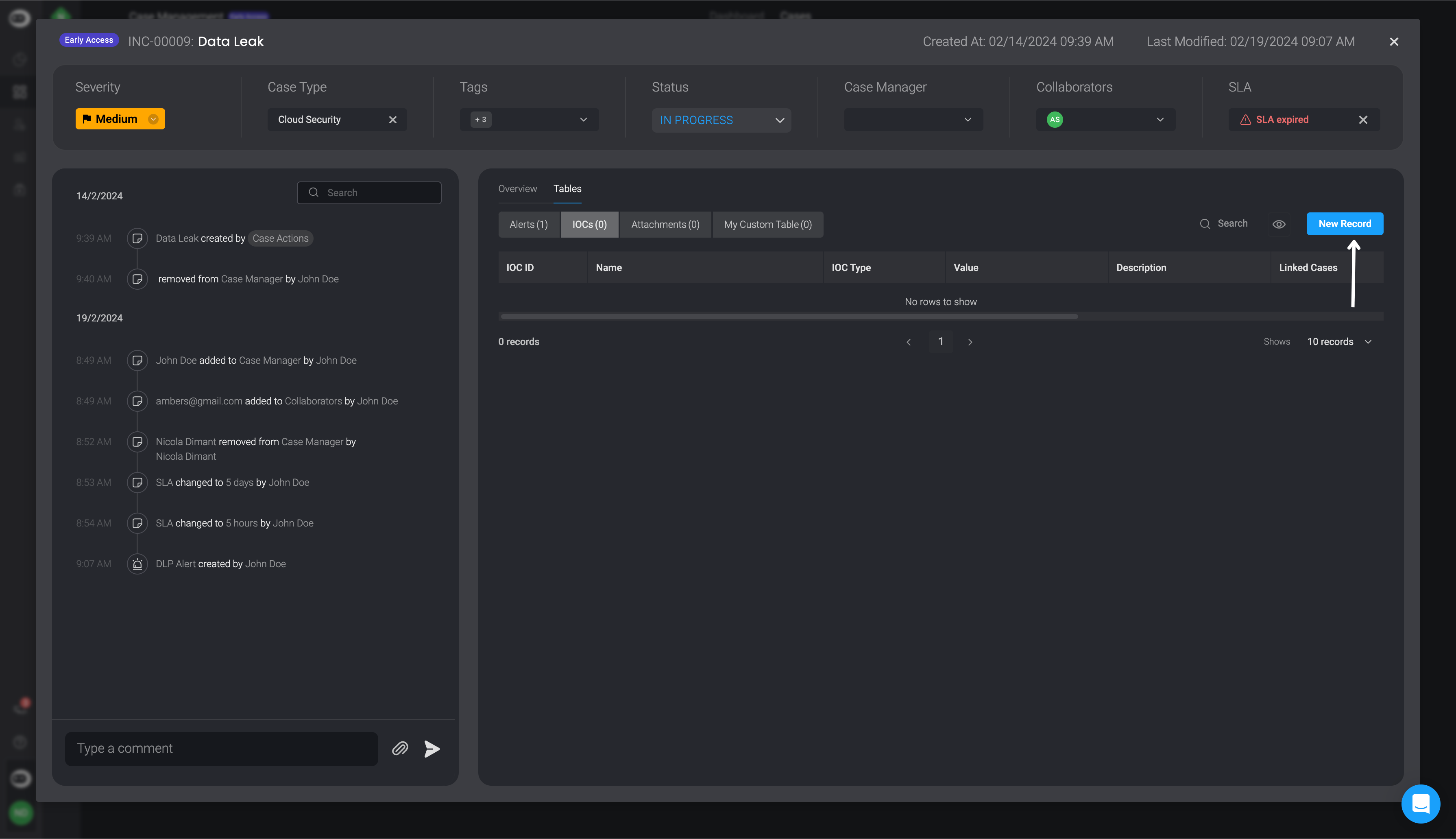The image size is (1456, 839).
Task: Click the New Record button
Action: point(1345,223)
